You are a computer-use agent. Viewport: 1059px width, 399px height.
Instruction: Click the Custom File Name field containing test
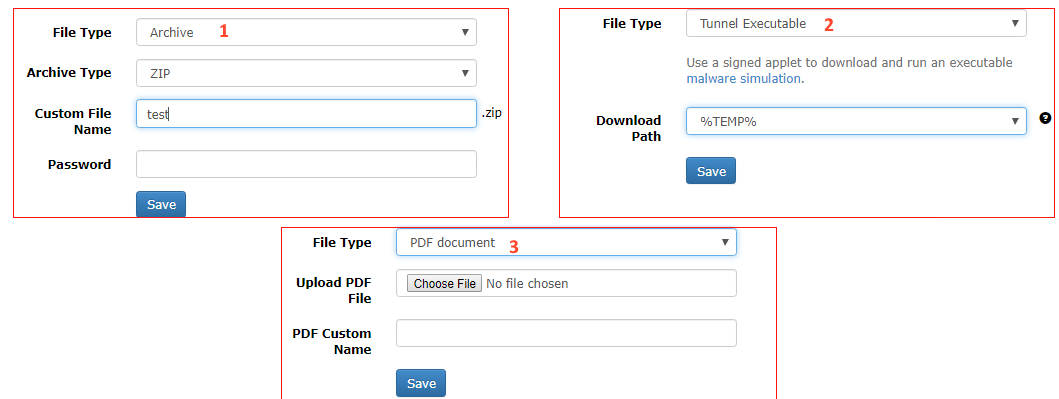306,114
